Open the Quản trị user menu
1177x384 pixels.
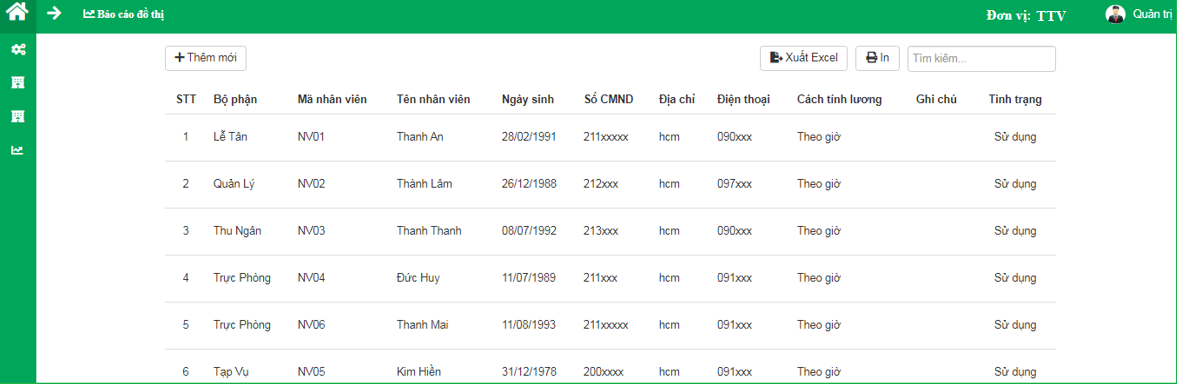point(1151,14)
